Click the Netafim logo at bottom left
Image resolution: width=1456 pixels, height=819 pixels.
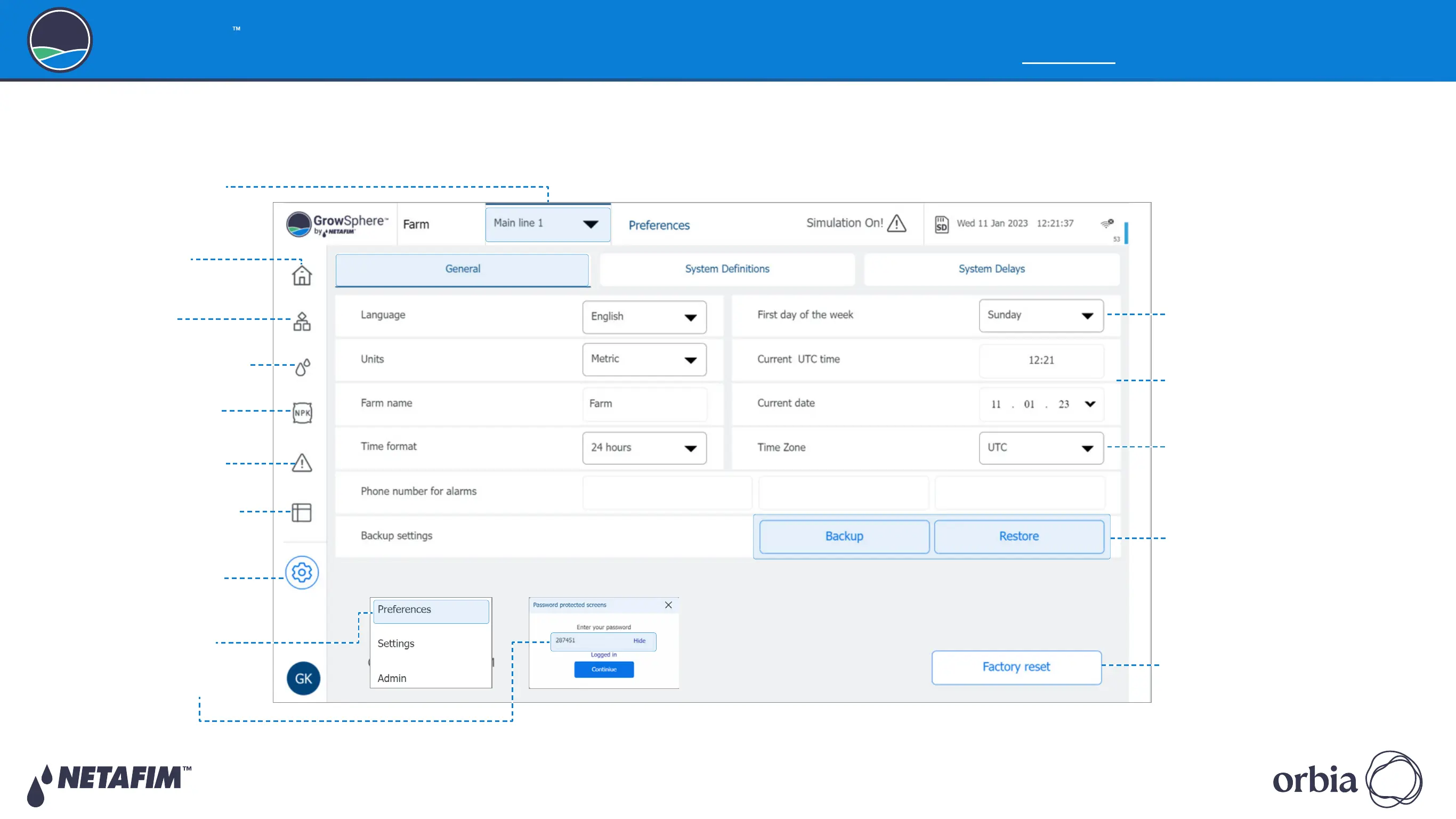tap(110, 784)
